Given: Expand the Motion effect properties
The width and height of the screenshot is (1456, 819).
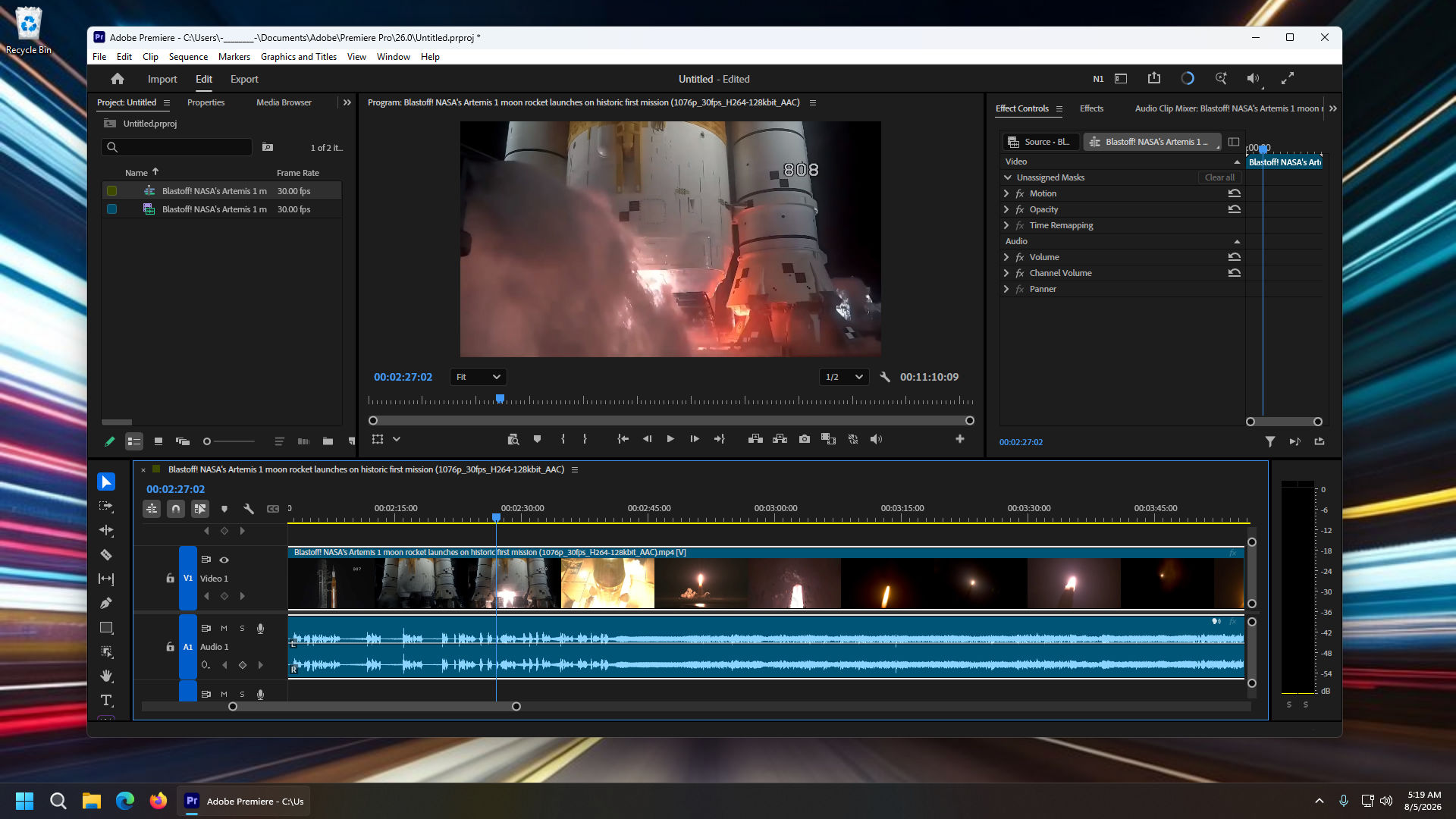Looking at the screenshot, I should pyautogui.click(x=1006, y=193).
